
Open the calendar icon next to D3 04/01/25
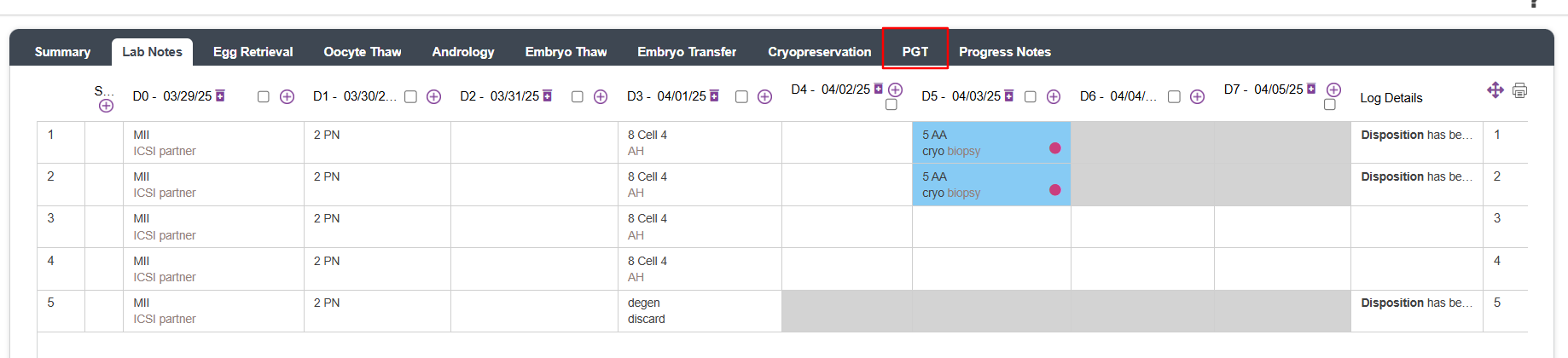click(714, 95)
